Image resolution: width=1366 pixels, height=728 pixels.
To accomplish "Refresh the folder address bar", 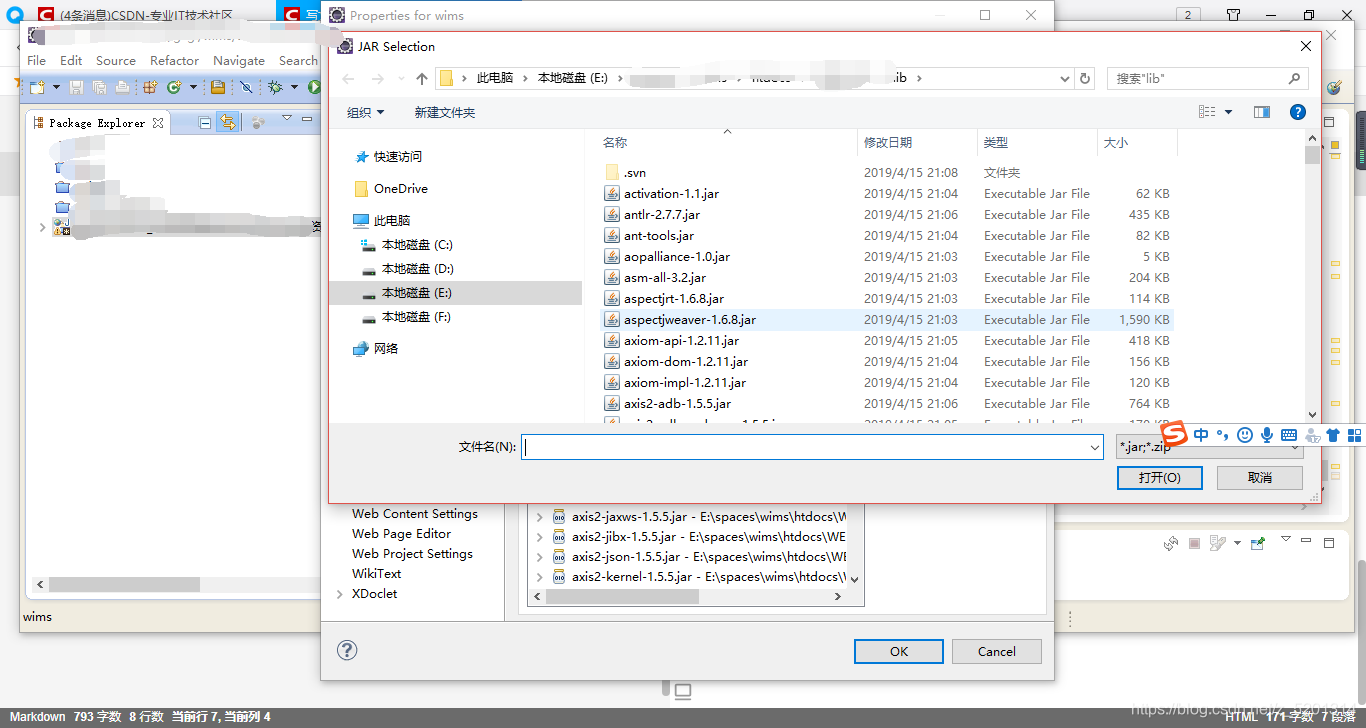I will point(1086,78).
